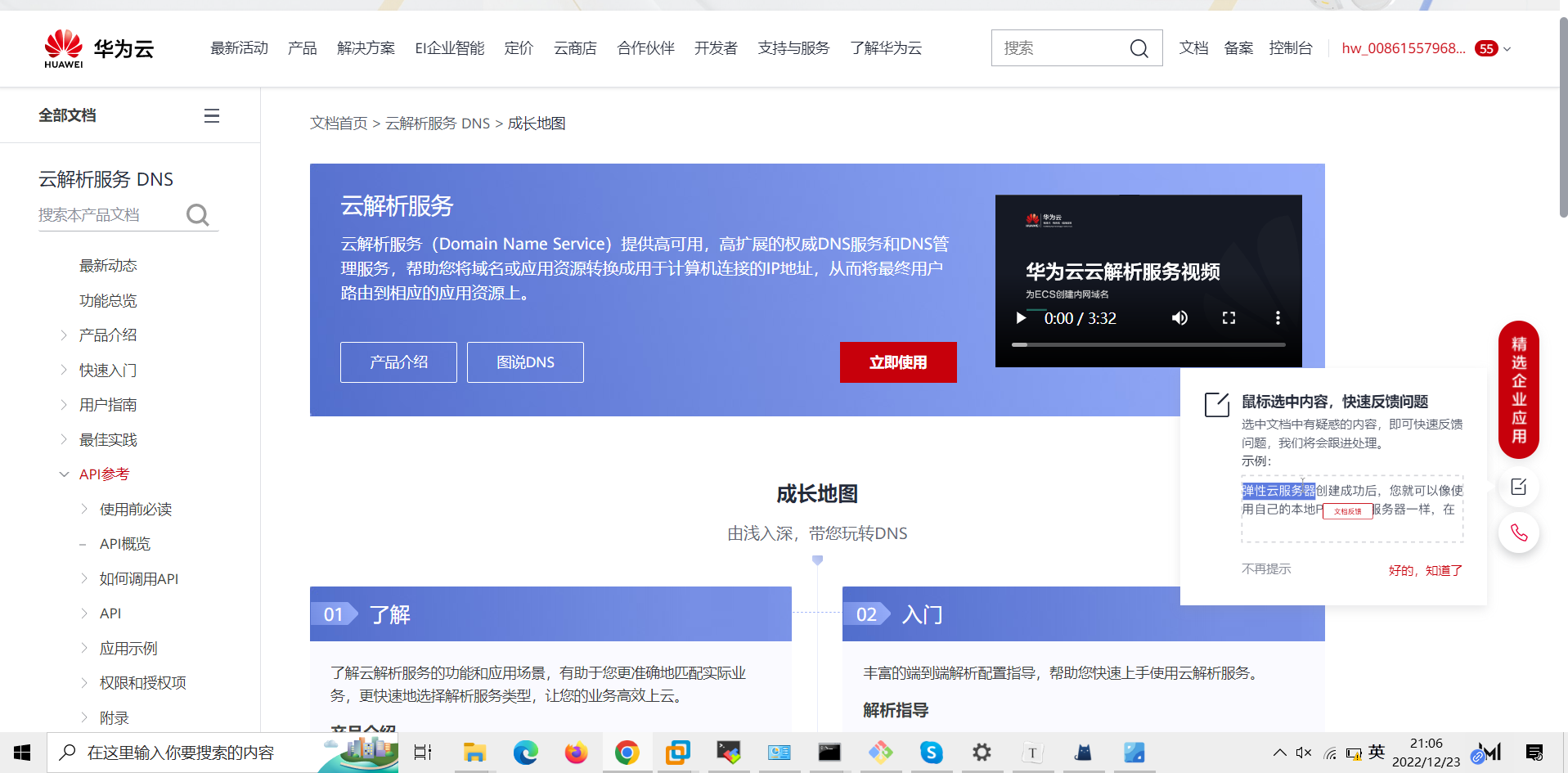Open Firefox from taskbar
The height and width of the screenshot is (773, 1568).
point(576,753)
